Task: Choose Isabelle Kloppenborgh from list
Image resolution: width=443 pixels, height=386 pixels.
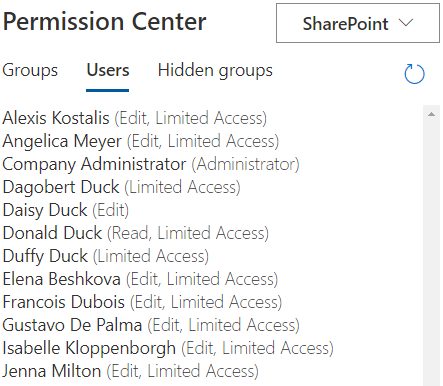Action: [168, 348]
